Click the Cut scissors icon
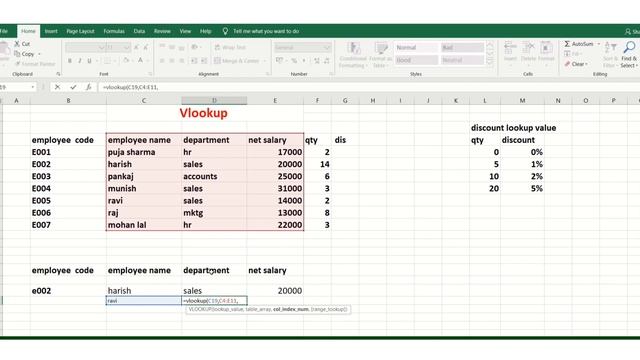Image resolution: width=640 pixels, height=360 pixels. pyautogui.click(x=17, y=43)
